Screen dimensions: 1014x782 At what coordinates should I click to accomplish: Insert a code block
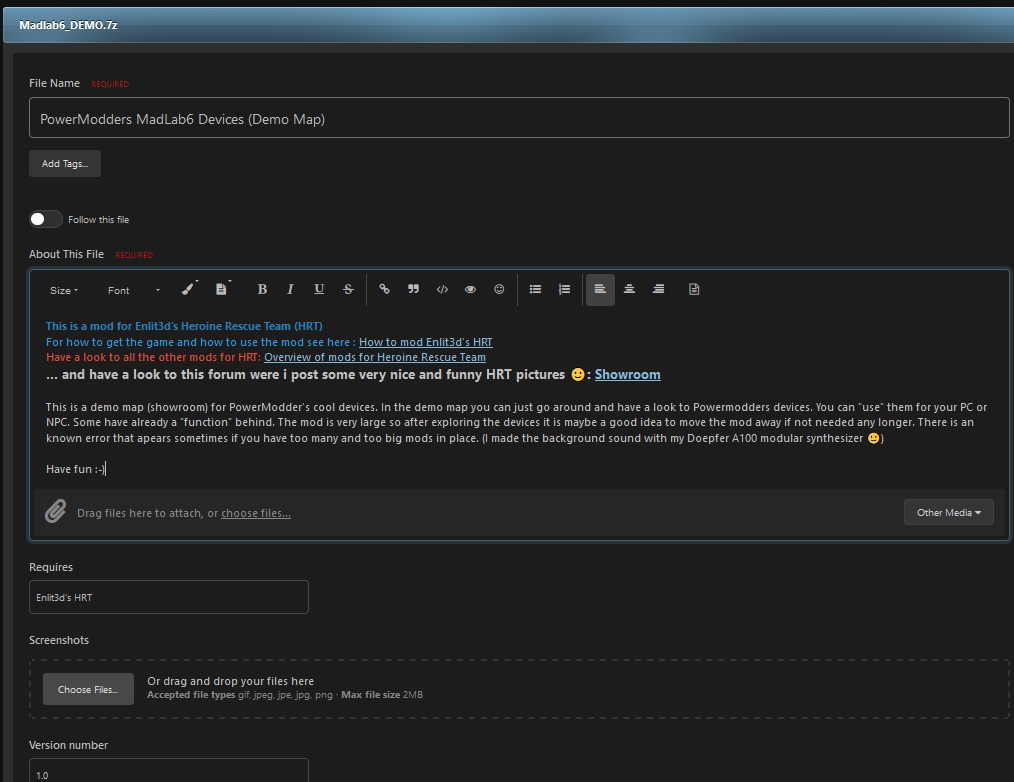tap(442, 289)
